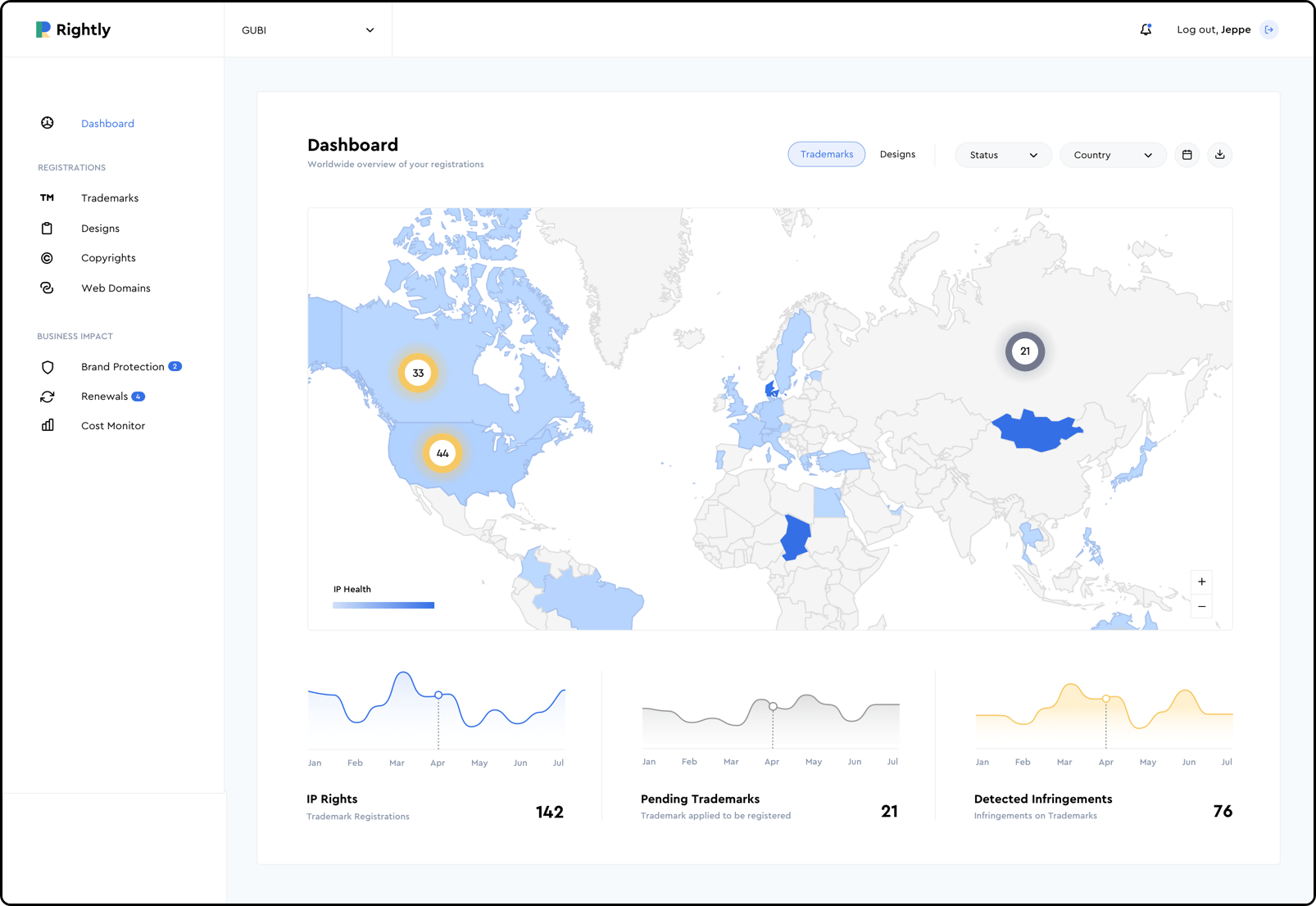Click the infringements count 76
Viewport: 1316px width, 906px height.
(1223, 811)
